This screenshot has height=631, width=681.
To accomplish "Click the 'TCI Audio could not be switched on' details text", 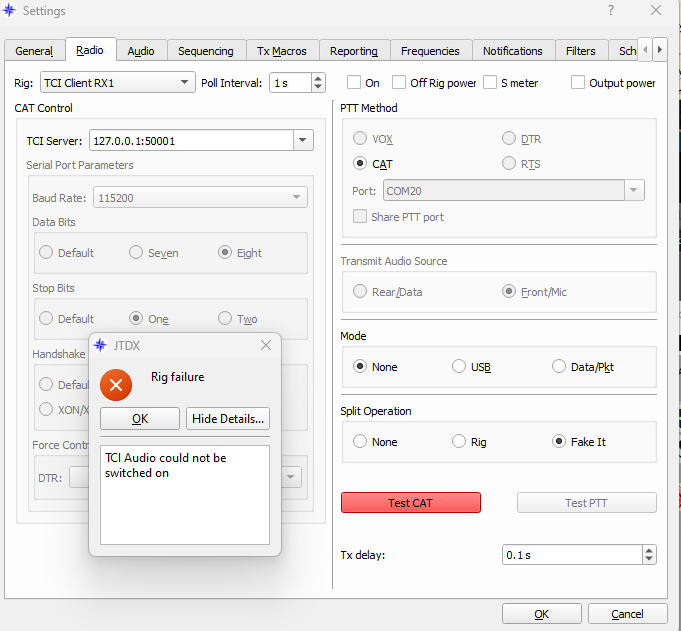I will pos(165,465).
